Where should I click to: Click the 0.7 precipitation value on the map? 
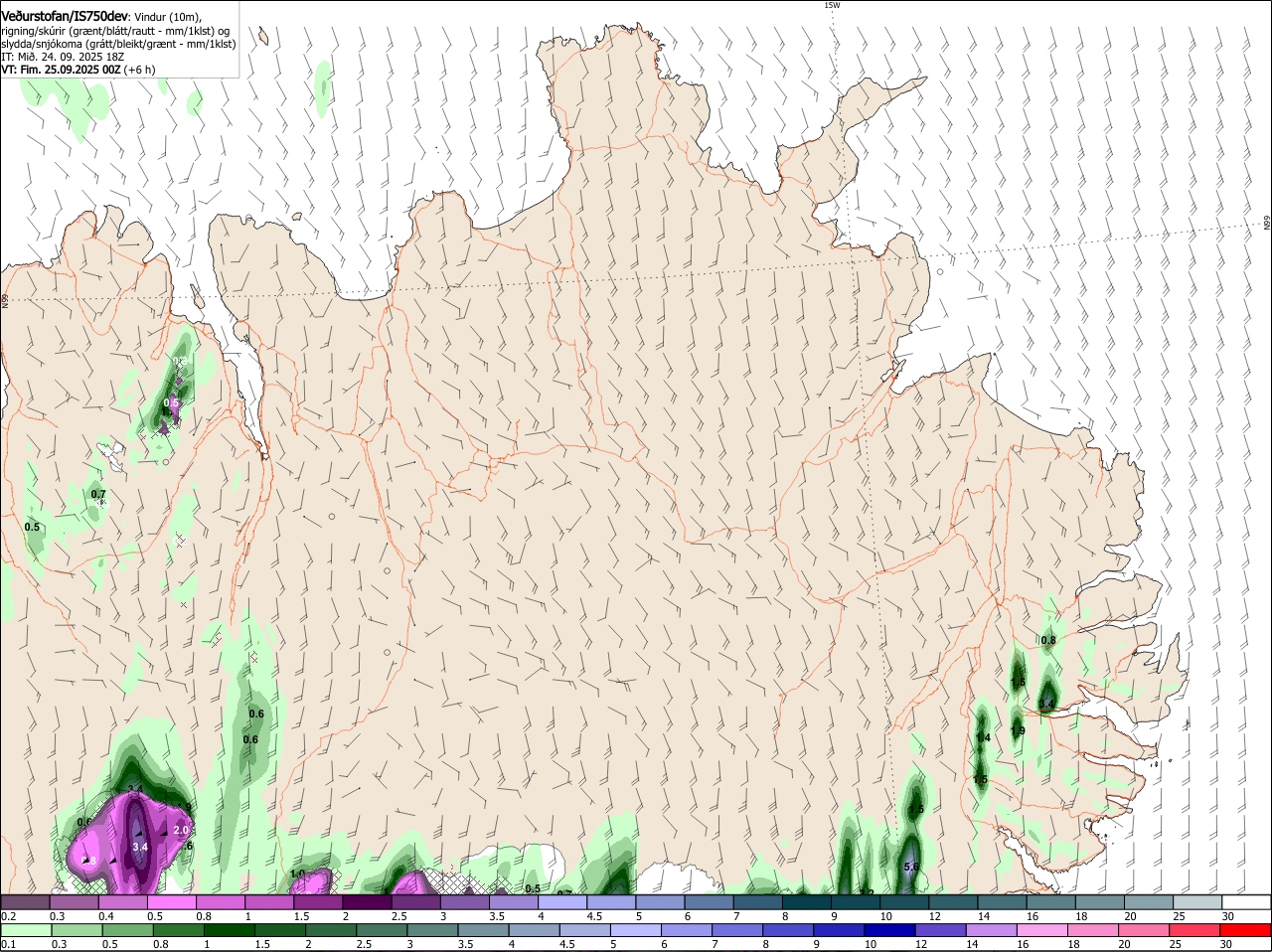pyautogui.click(x=98, y=494)
